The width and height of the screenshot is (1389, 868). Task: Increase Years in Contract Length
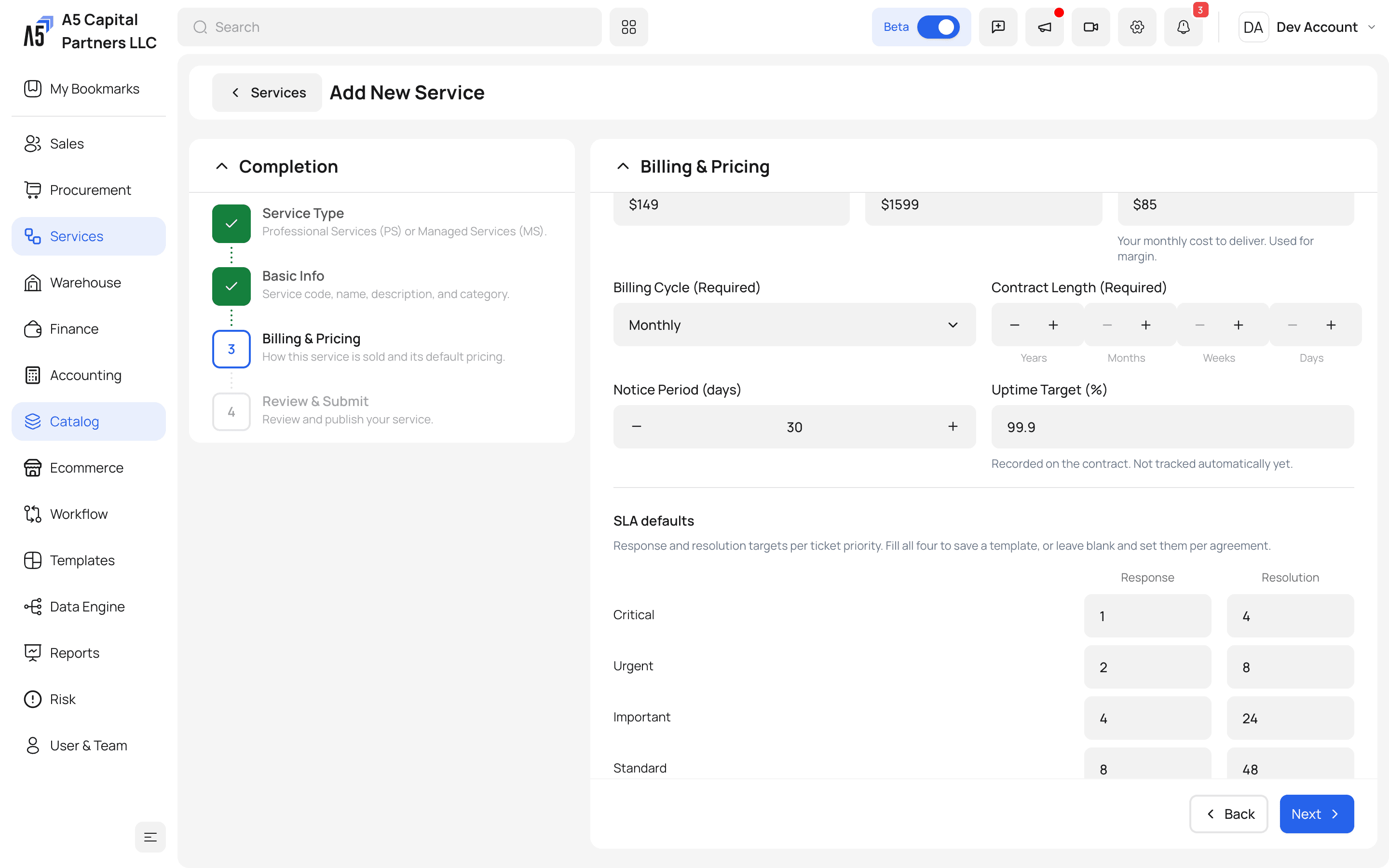(1053, 325)
